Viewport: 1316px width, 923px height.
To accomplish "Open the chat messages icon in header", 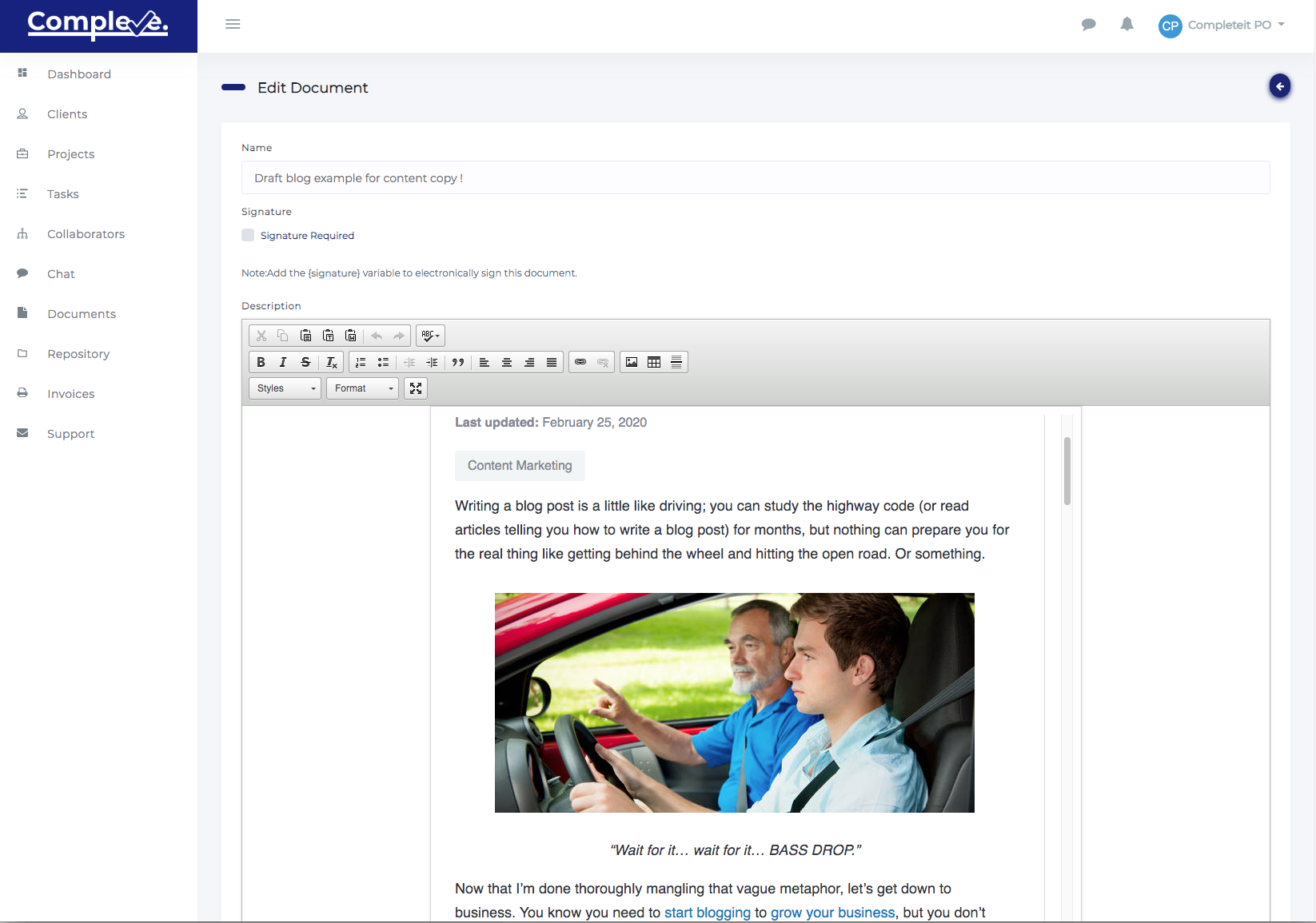I will [x=1088, y=25].
